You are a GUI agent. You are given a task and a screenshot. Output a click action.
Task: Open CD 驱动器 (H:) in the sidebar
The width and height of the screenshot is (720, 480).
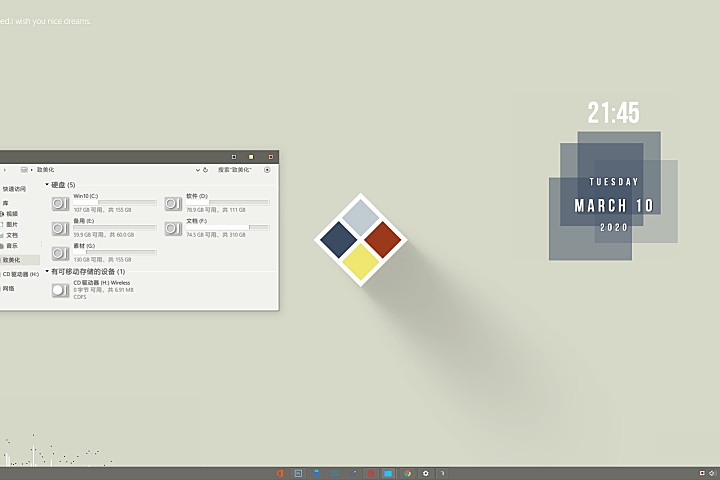[21, 274]
